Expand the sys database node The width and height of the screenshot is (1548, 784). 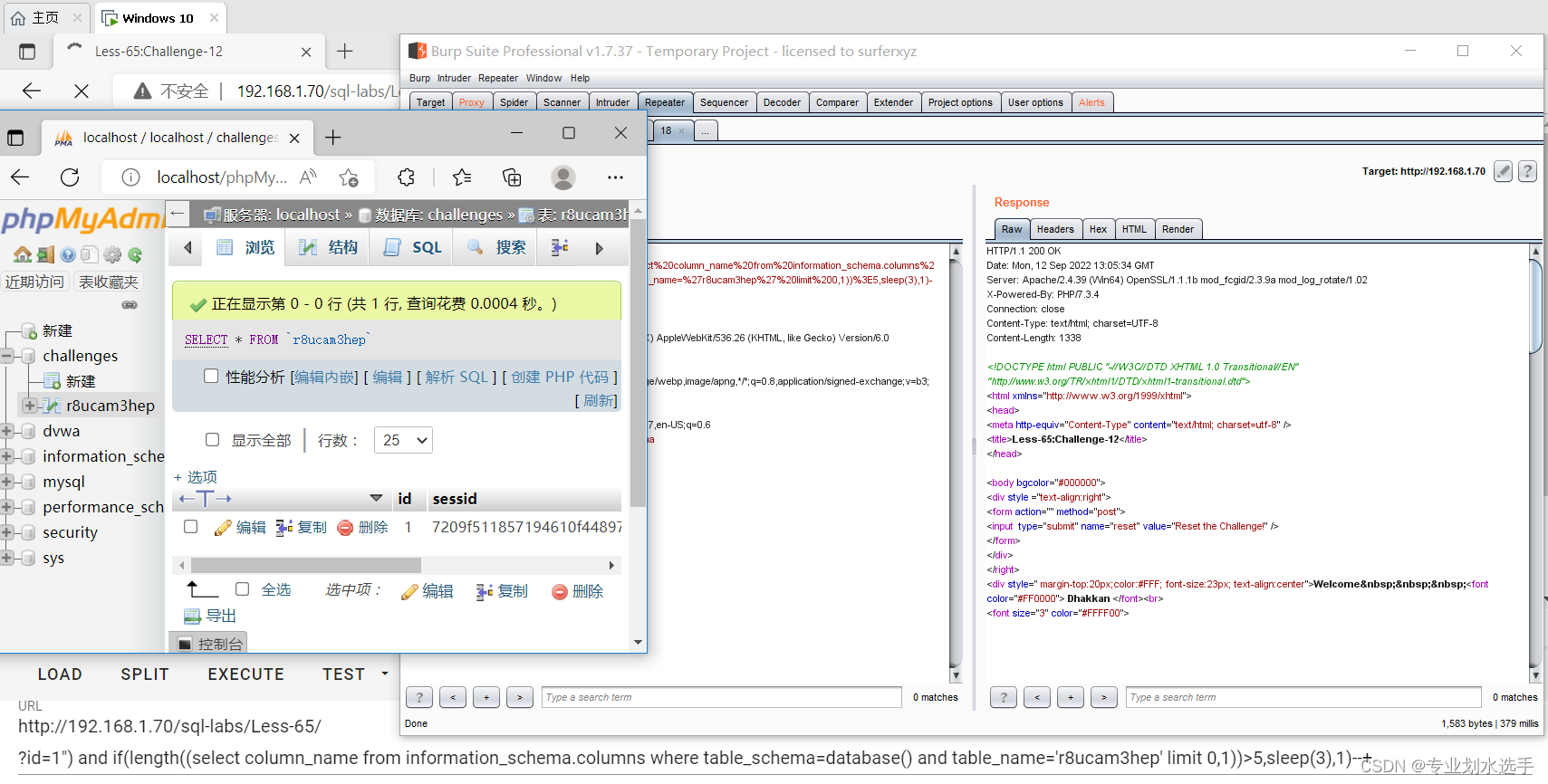[x=7, y=558]
